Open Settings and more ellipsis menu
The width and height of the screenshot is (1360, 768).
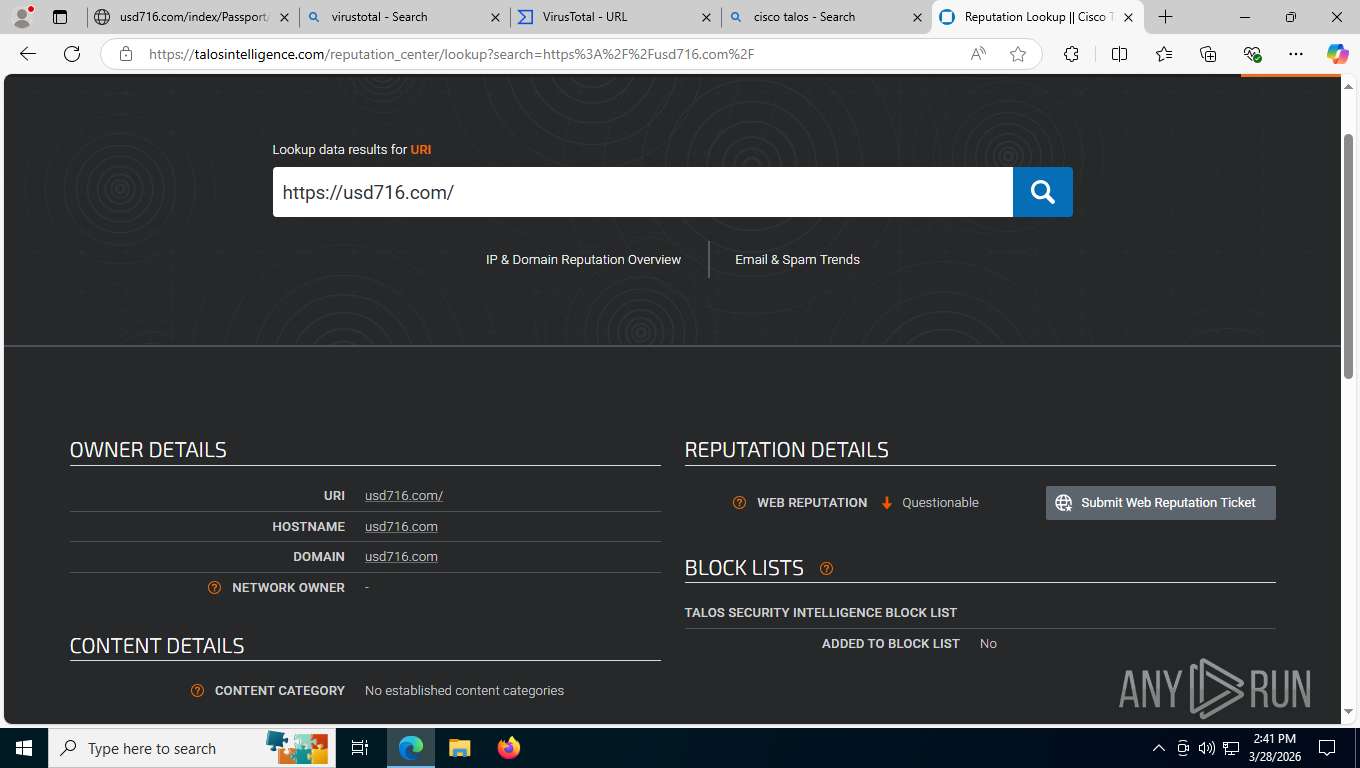pos(1296,55)
